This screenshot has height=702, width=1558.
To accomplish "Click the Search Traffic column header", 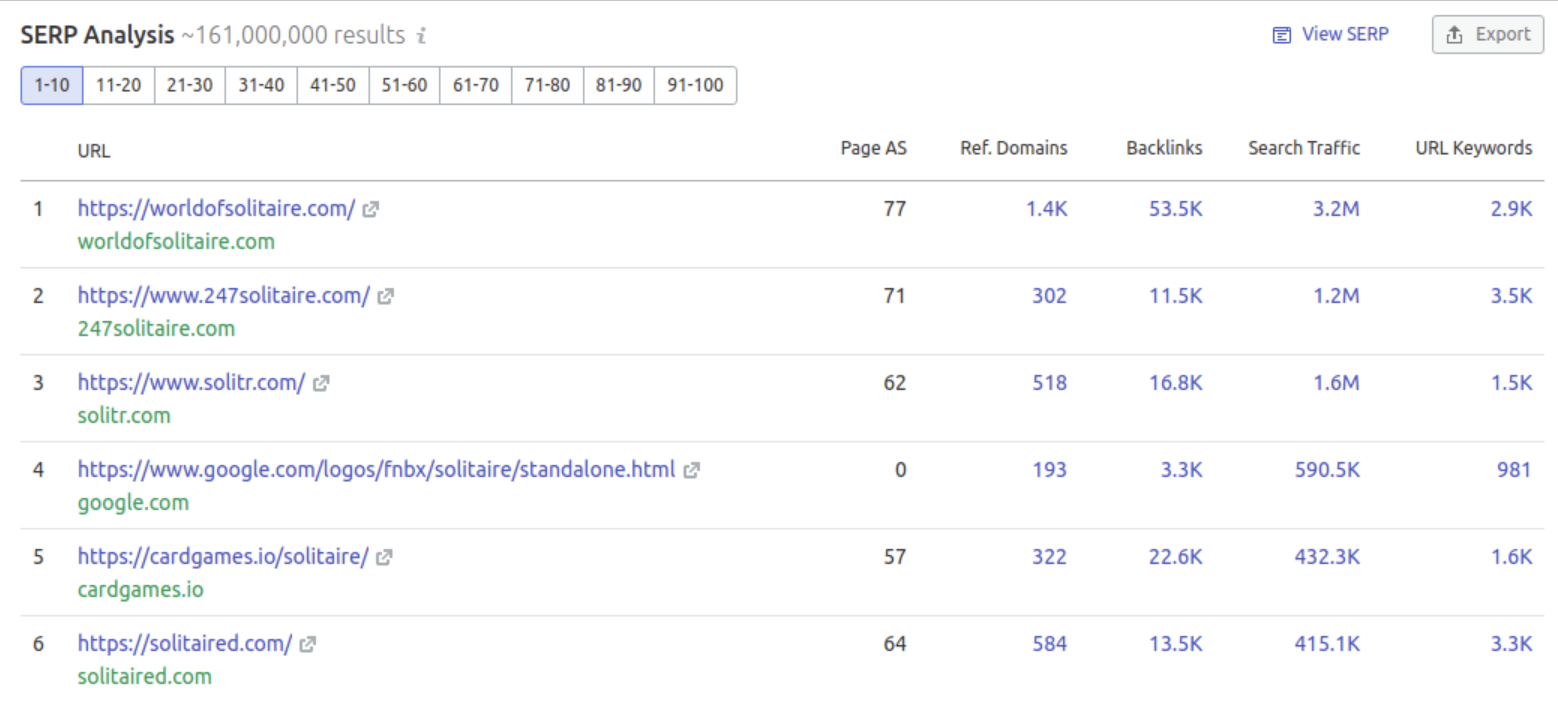I will click(1304, 148).
